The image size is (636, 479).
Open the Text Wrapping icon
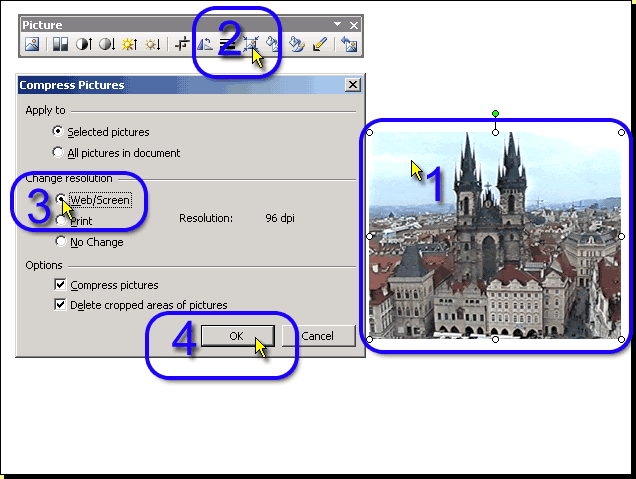point(273,44)
